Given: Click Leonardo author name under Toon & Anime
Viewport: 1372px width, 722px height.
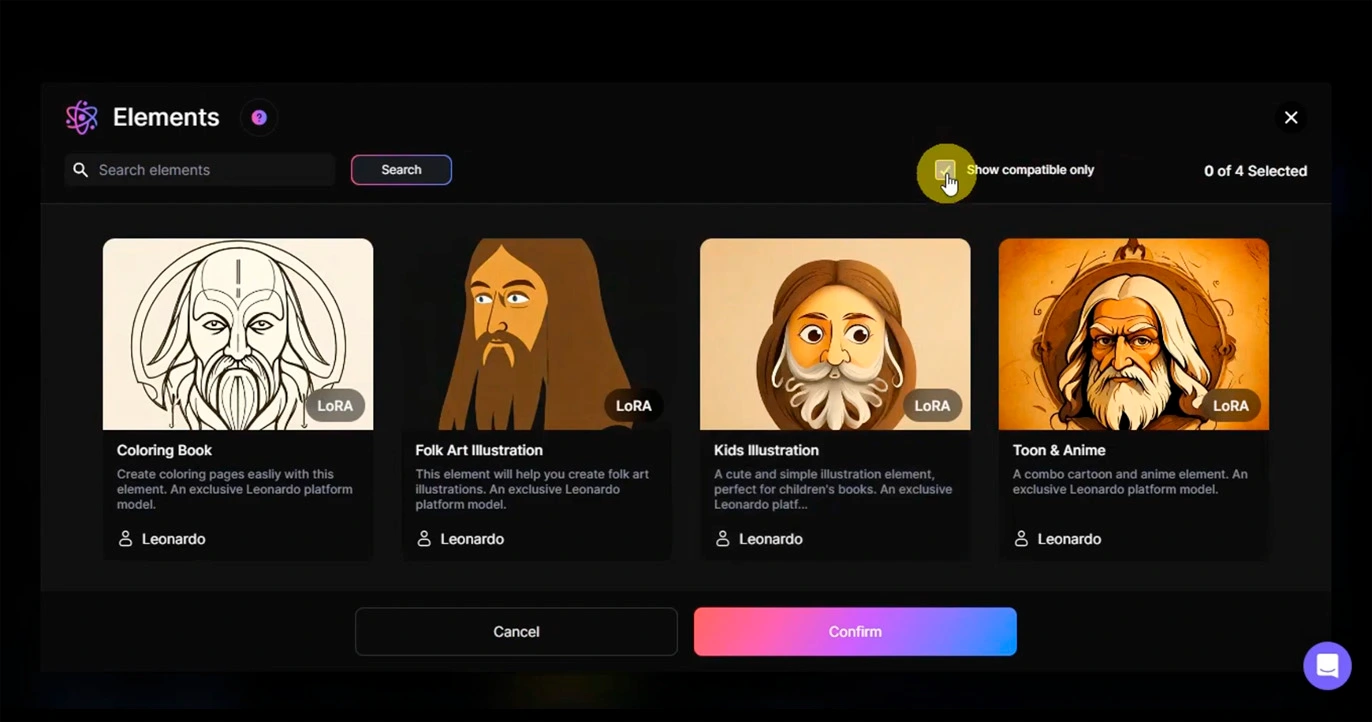Looking at the screenshot, I should coord(1069,539).
